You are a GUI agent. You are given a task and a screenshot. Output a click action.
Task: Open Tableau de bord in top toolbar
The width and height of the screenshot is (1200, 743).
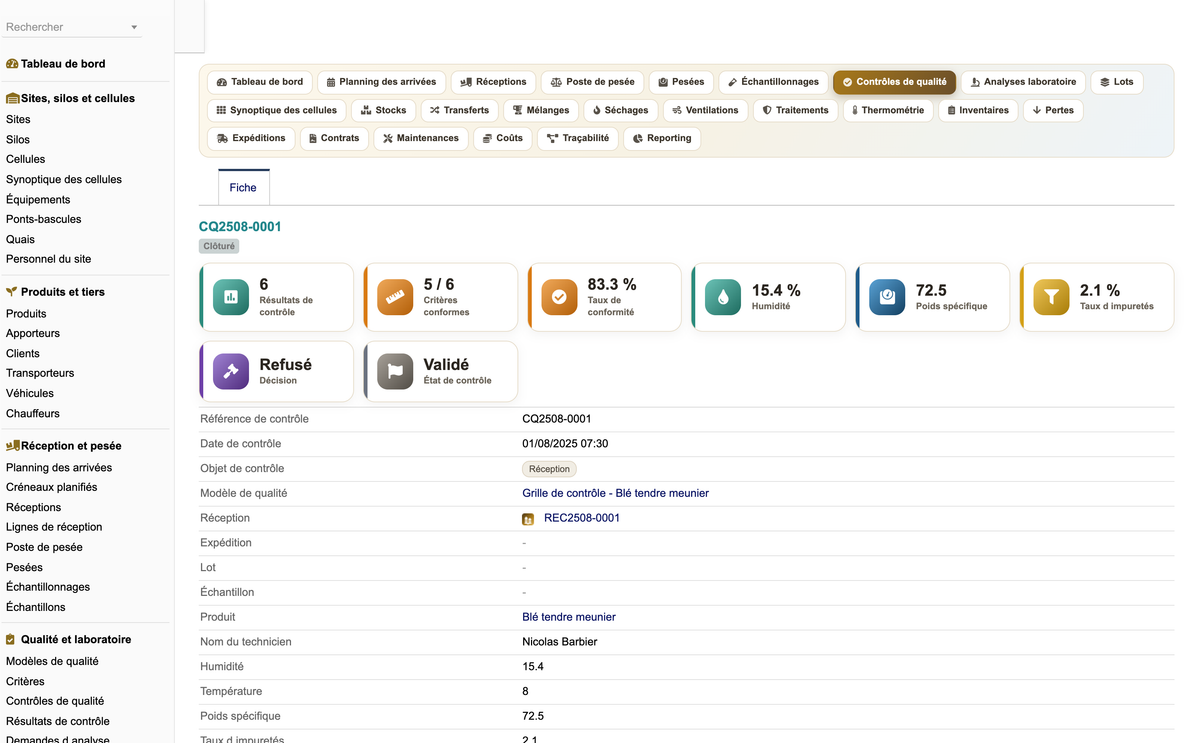(260, 82)
